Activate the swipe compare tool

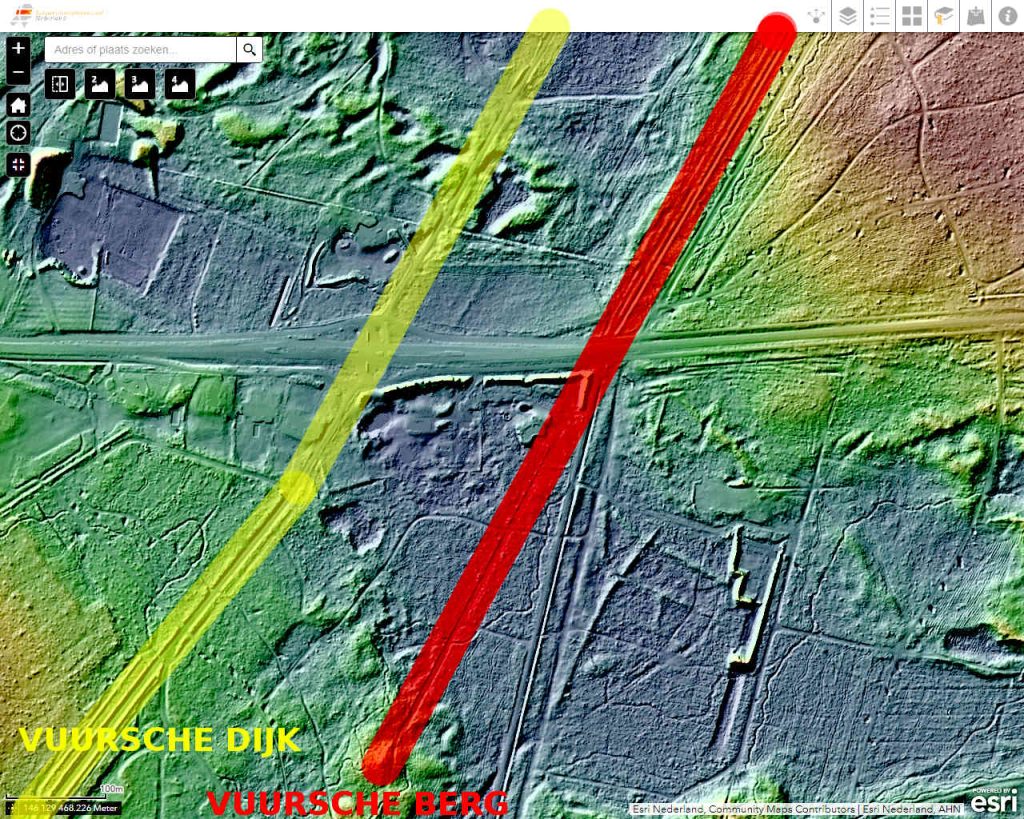point(60,84)
